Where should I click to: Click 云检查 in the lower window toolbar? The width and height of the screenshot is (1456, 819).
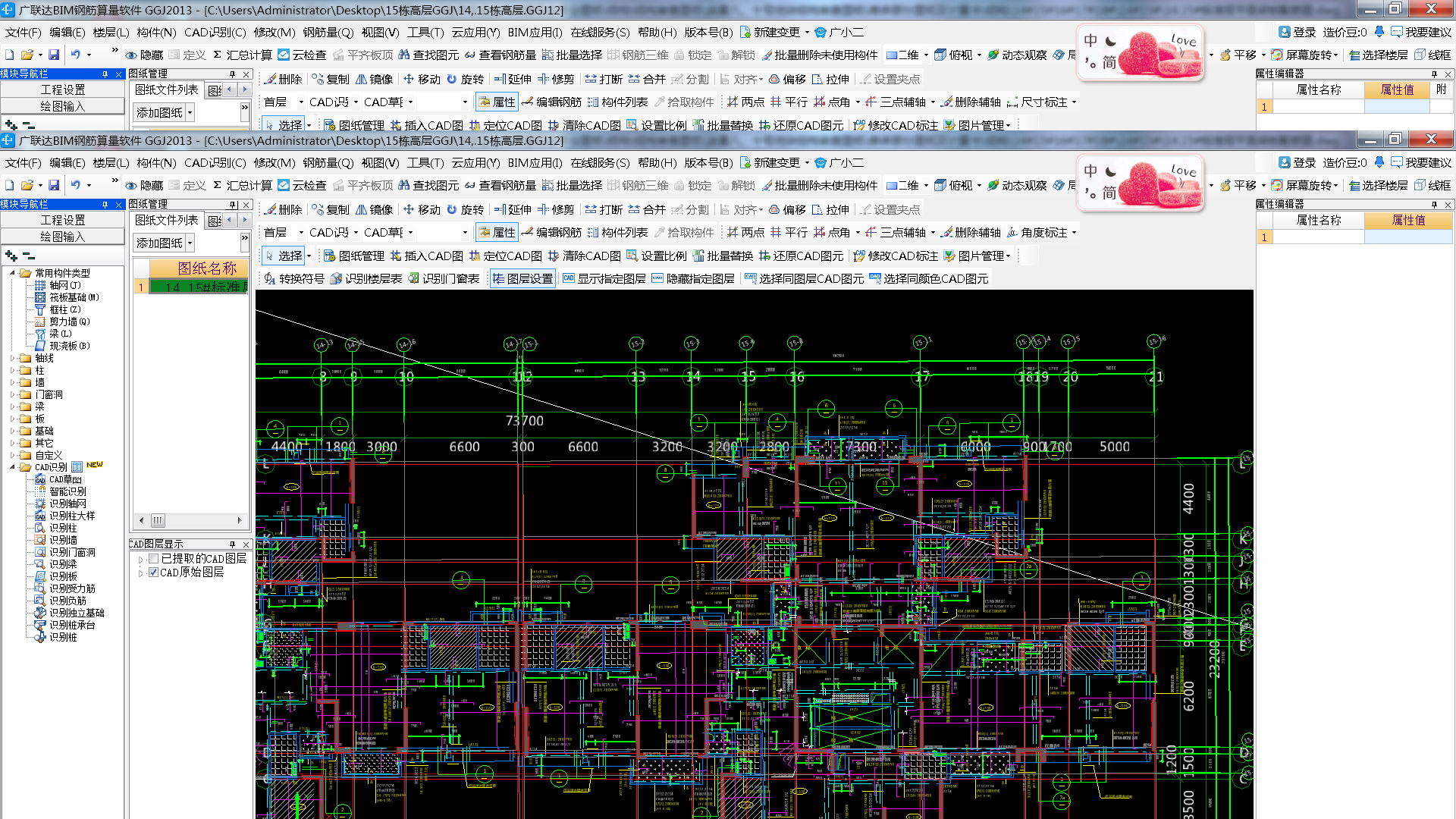[x=302, y=185]
